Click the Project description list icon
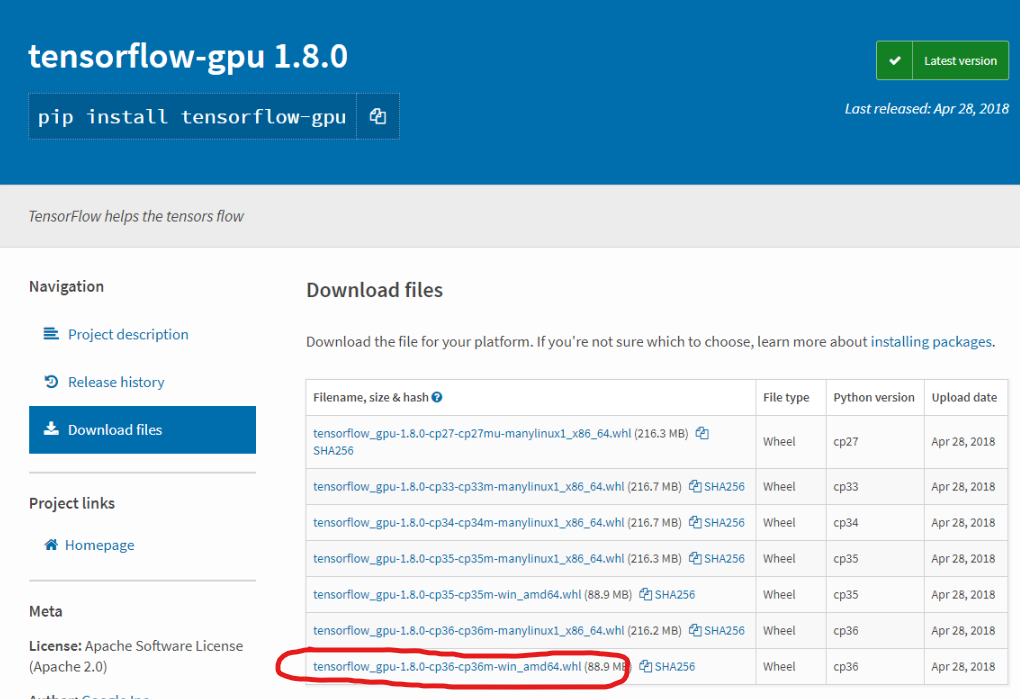The width and height of the screenshot is (1020, 699). [51, 334]
